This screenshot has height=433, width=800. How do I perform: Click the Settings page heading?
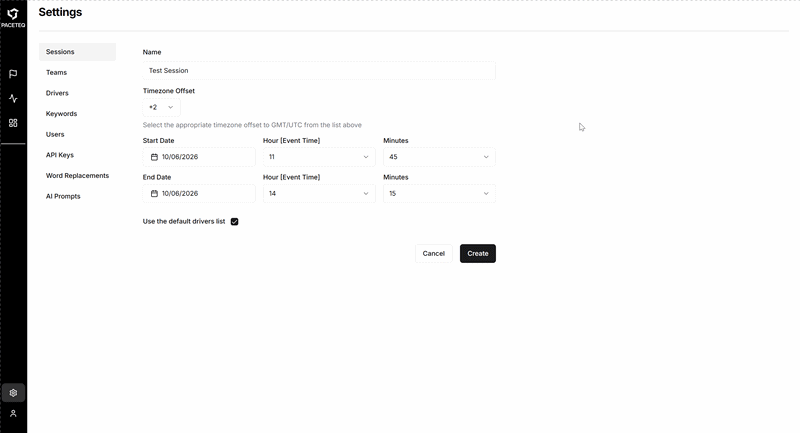tap(60, 12)
